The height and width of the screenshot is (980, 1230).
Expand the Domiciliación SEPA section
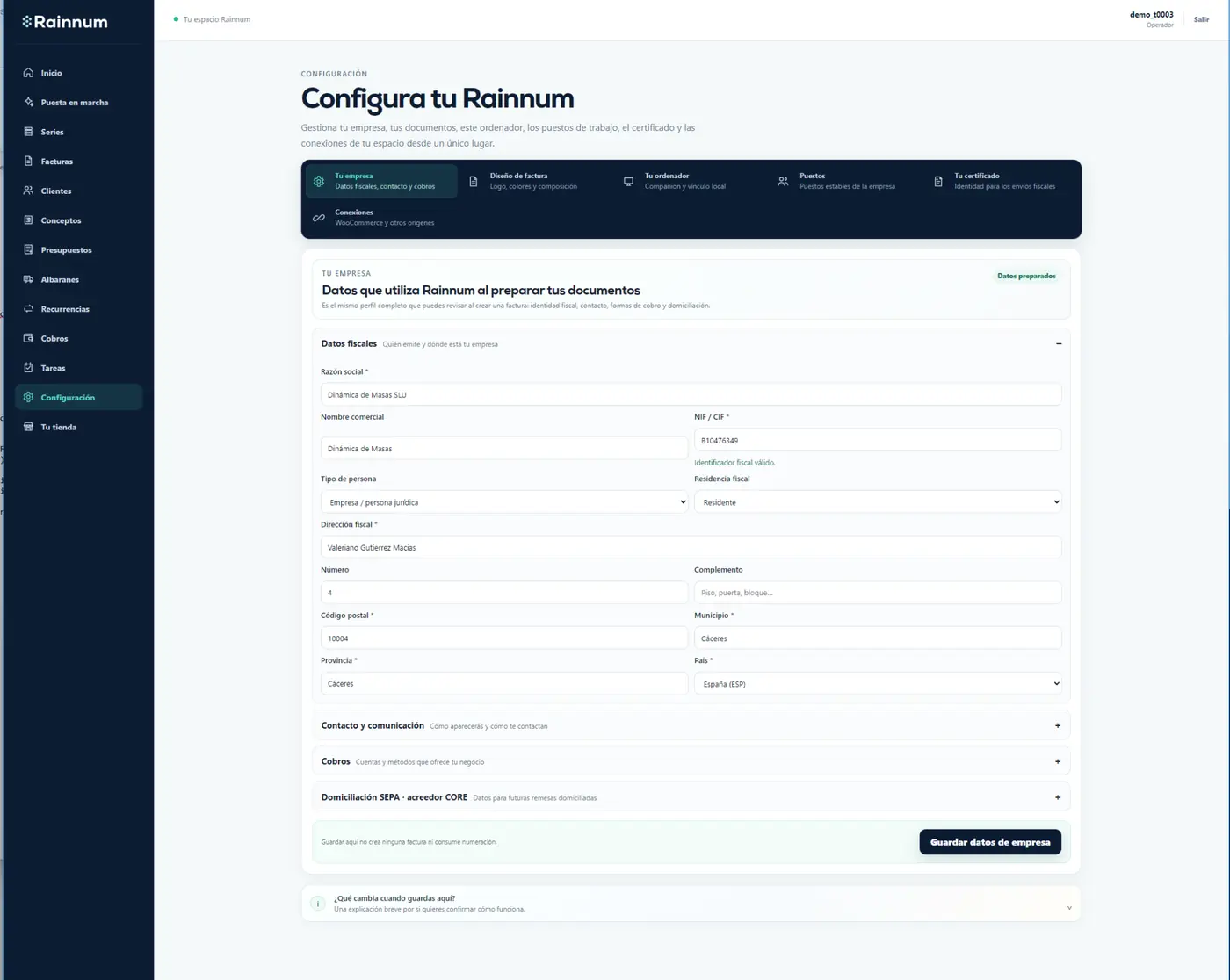pyautogui.click(x=691, y=797)
